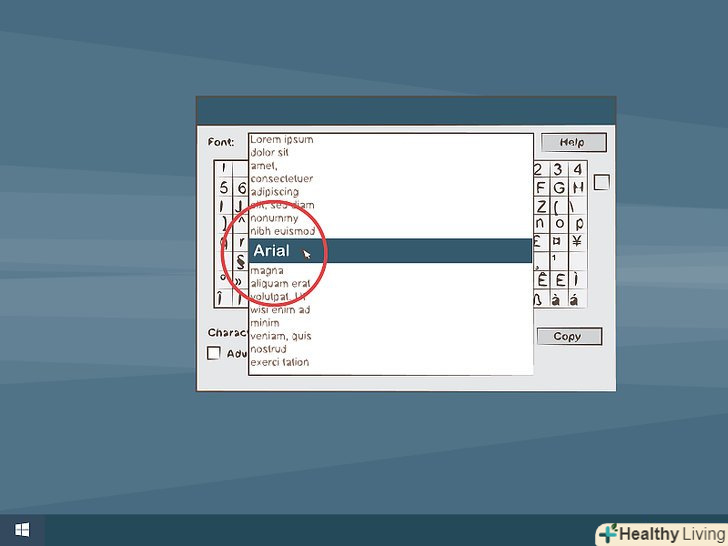Select the caret ^ character cell
The width and height of the screenshot is (728, 546).
click(x=241, y=222)
